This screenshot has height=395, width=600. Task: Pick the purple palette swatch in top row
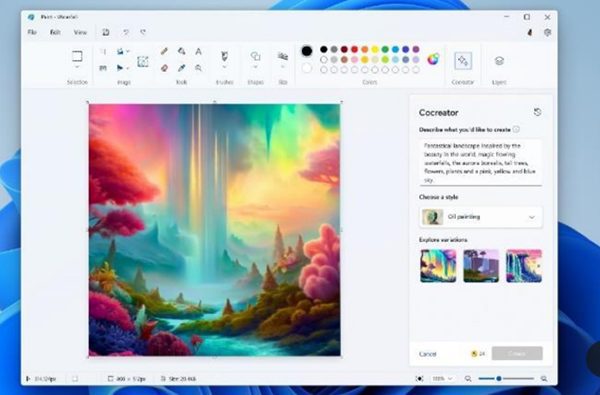pyautogui.click(x=416, y=49)
